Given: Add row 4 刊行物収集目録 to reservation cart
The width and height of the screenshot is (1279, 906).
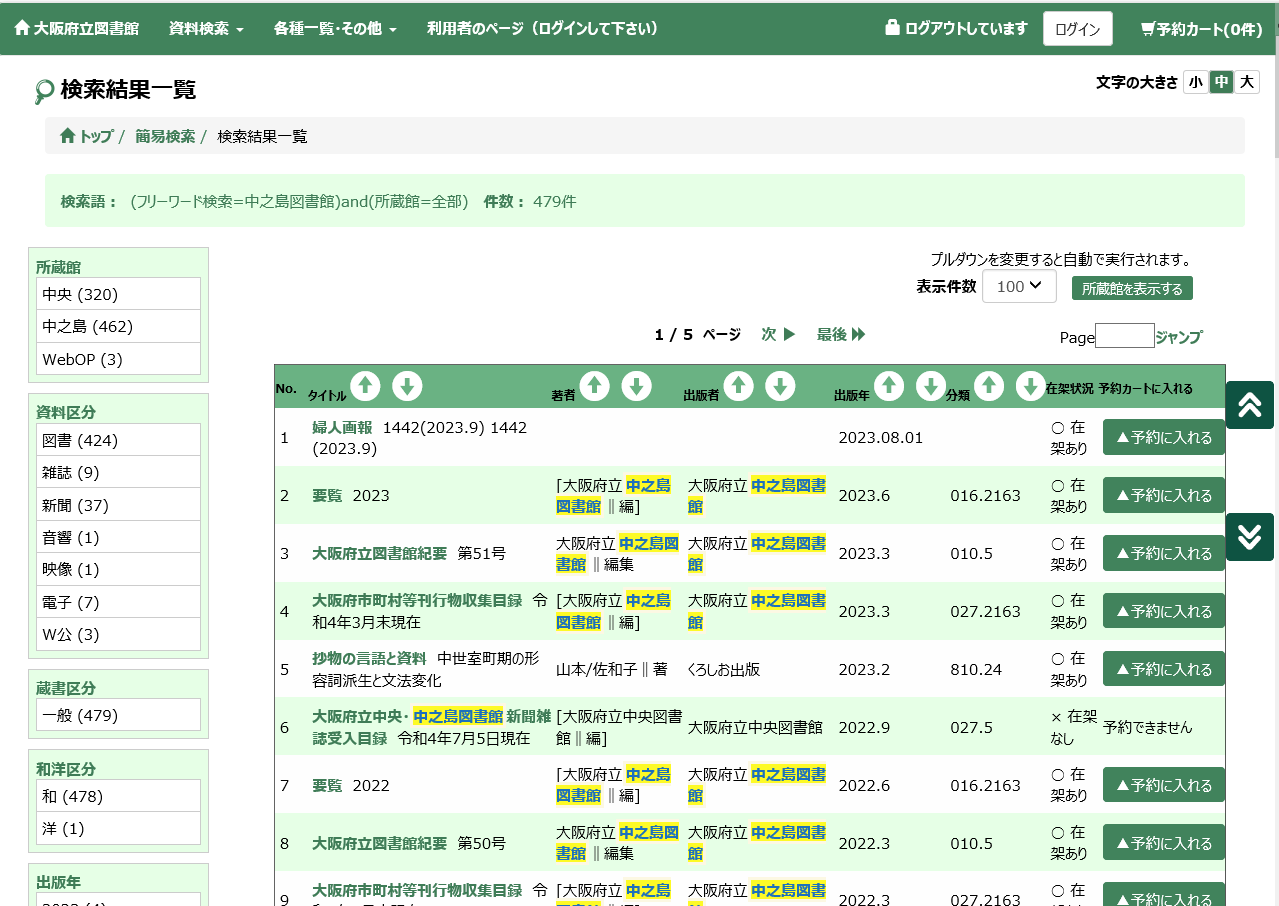Looking at the screenshot, I should coord(1164,611).
